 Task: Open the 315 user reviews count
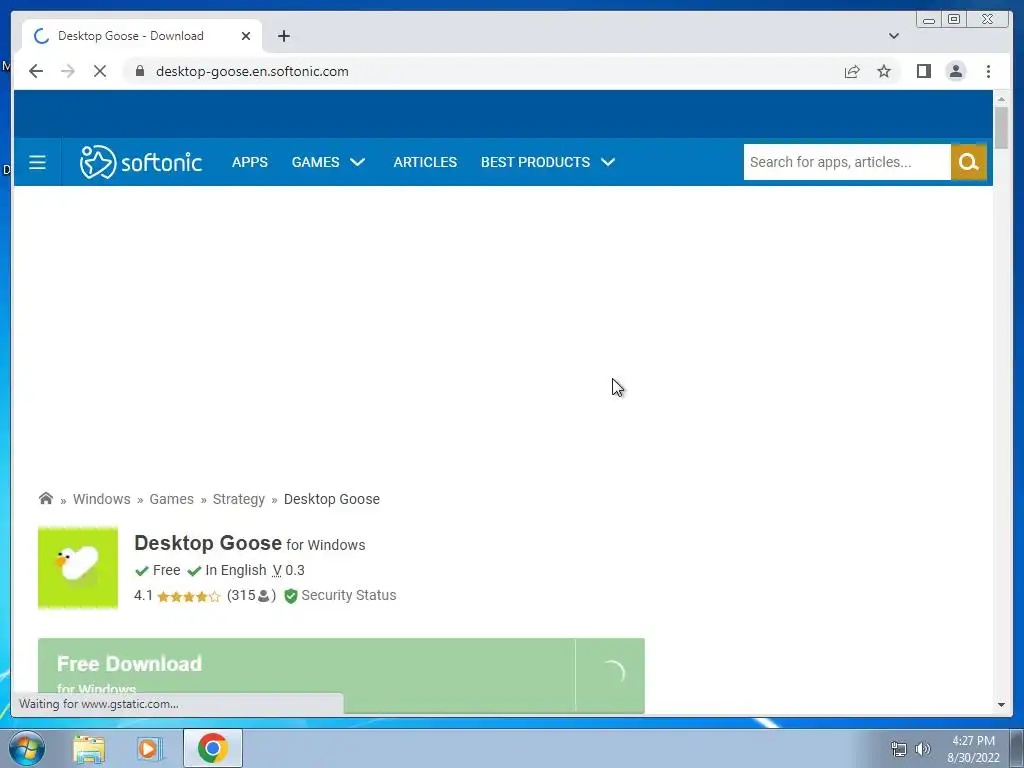pyautogui.click(x=251, y=596)
